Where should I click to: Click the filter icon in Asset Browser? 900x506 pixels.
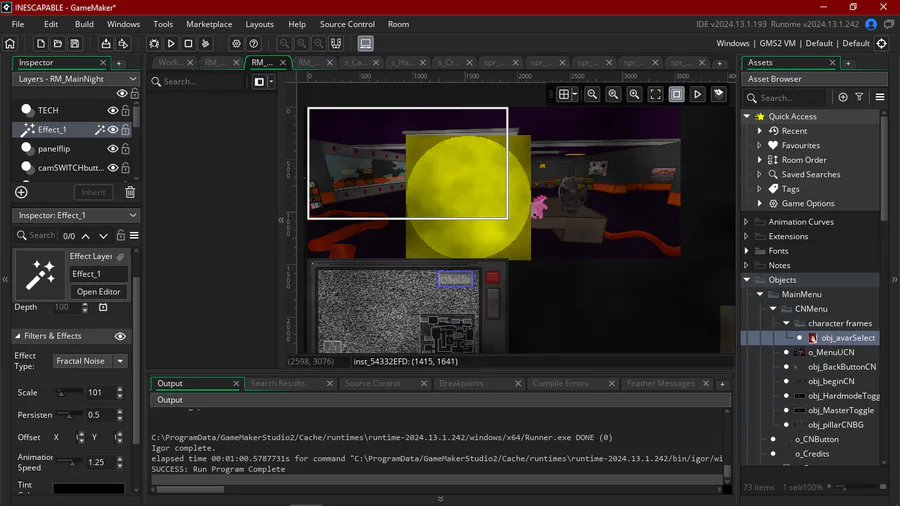(x=859, y=97)
